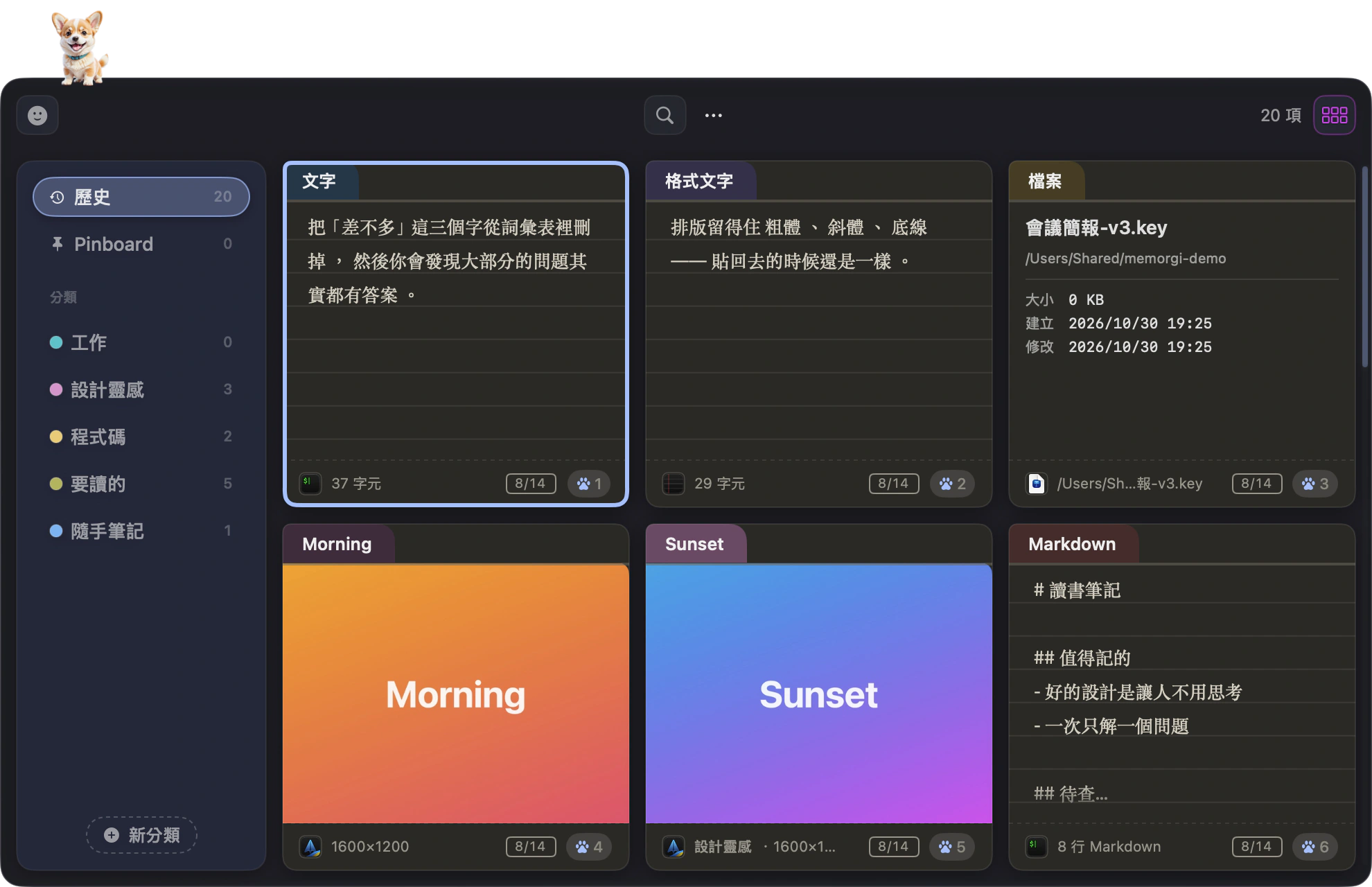Open the Morning gradient image thumbnail
Screen dimensions: 1372x887
click(456, 694)
